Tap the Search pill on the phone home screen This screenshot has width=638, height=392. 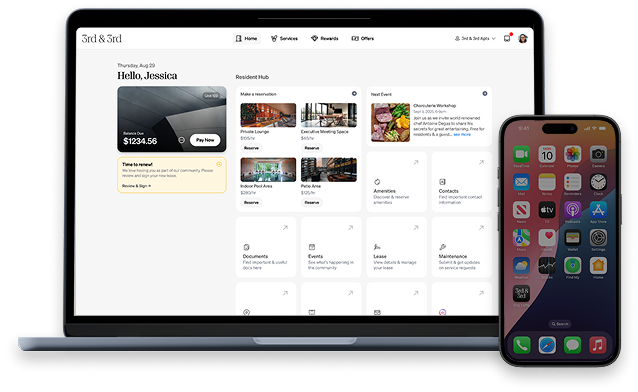point(560,324)
